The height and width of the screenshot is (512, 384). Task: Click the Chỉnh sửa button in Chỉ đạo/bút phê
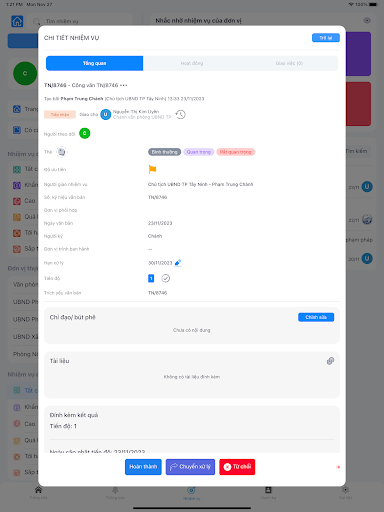316,317
